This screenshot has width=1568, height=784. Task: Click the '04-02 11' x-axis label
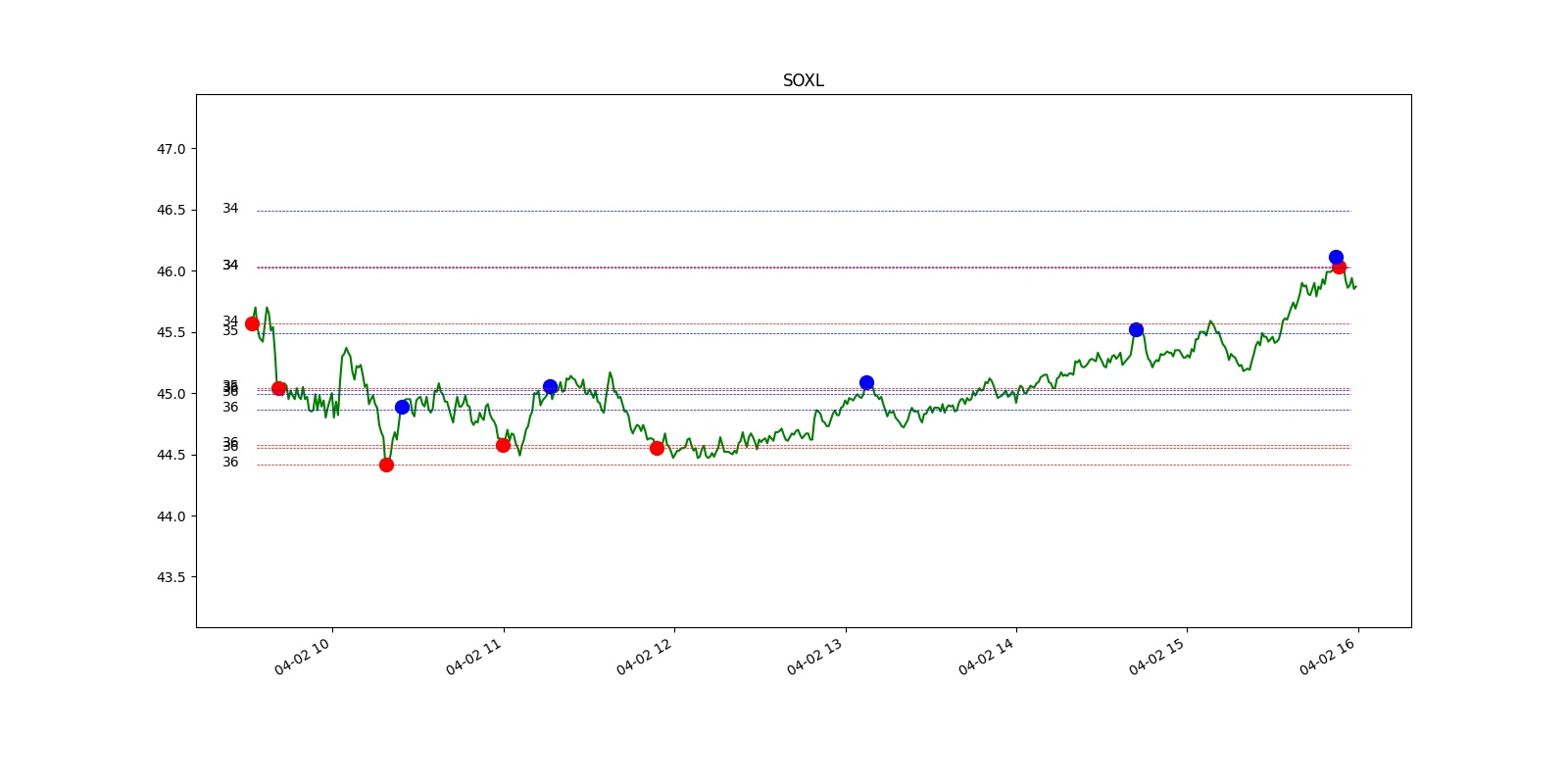[473, 657]
